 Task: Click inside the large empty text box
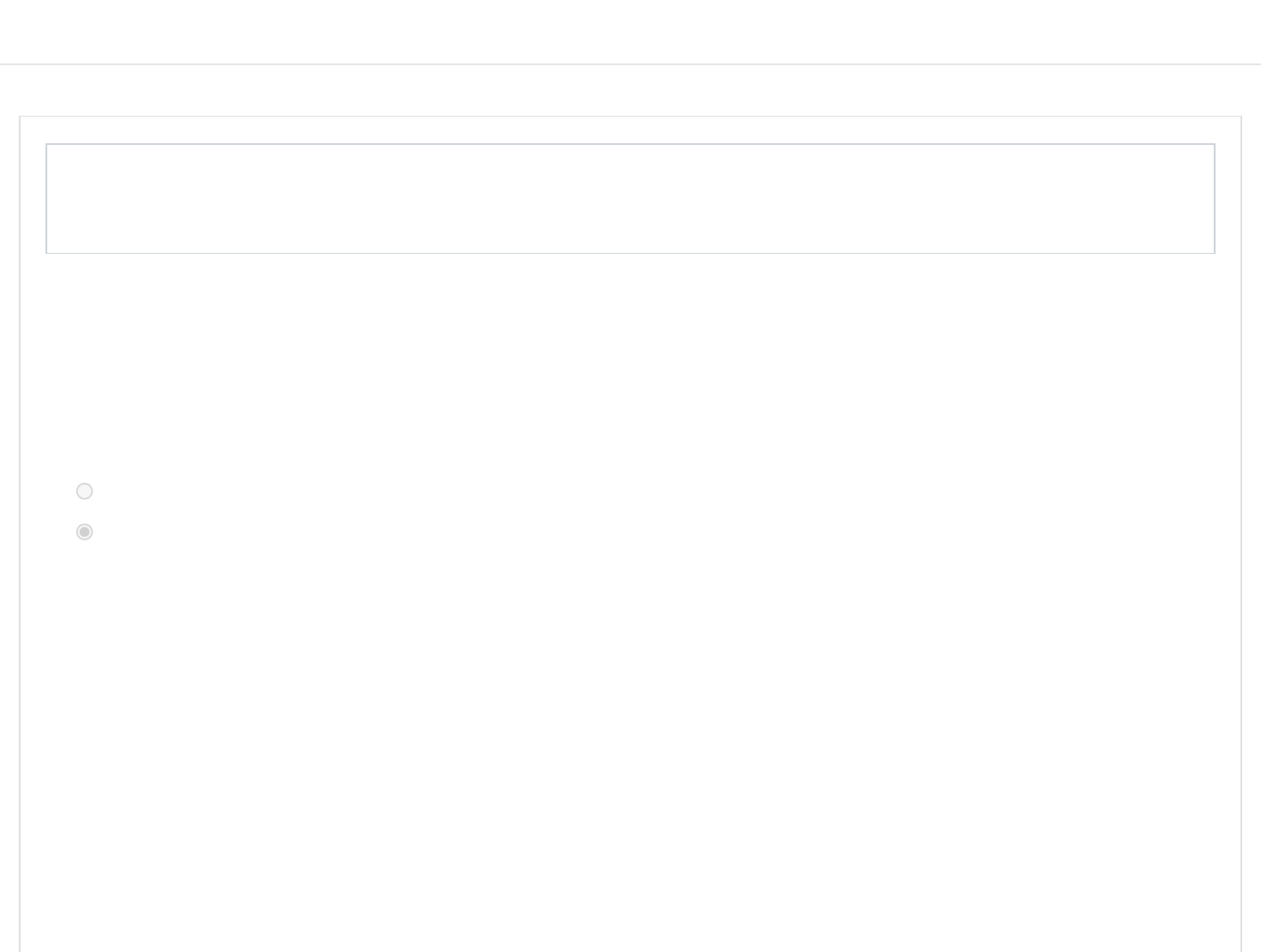pyautogui.click(x=630, y=199)
